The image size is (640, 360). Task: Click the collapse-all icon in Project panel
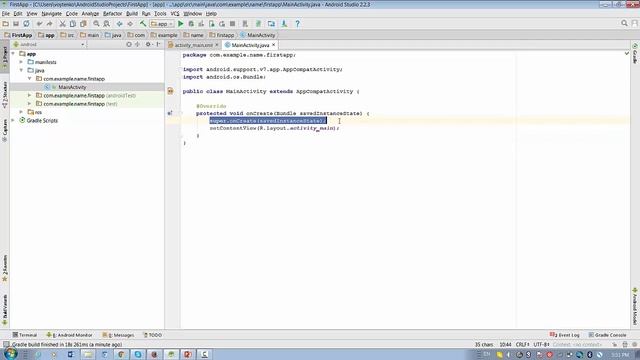click(137, 44)
